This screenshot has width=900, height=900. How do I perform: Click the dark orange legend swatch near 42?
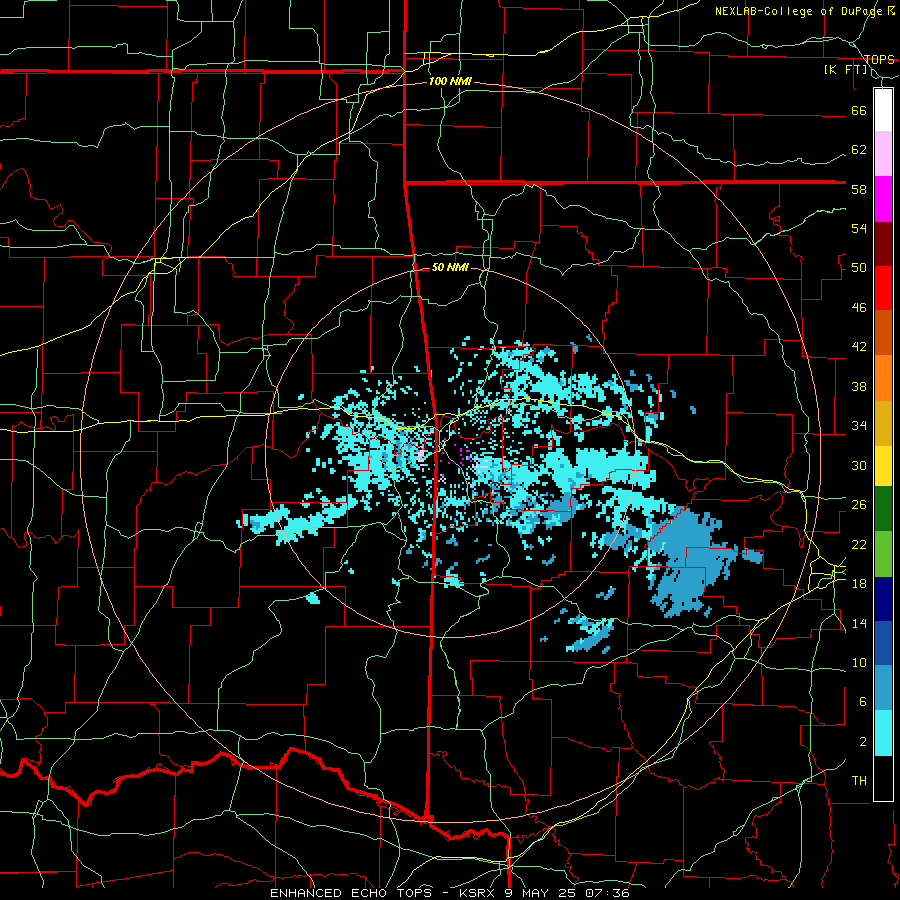[x=883, y=333]
